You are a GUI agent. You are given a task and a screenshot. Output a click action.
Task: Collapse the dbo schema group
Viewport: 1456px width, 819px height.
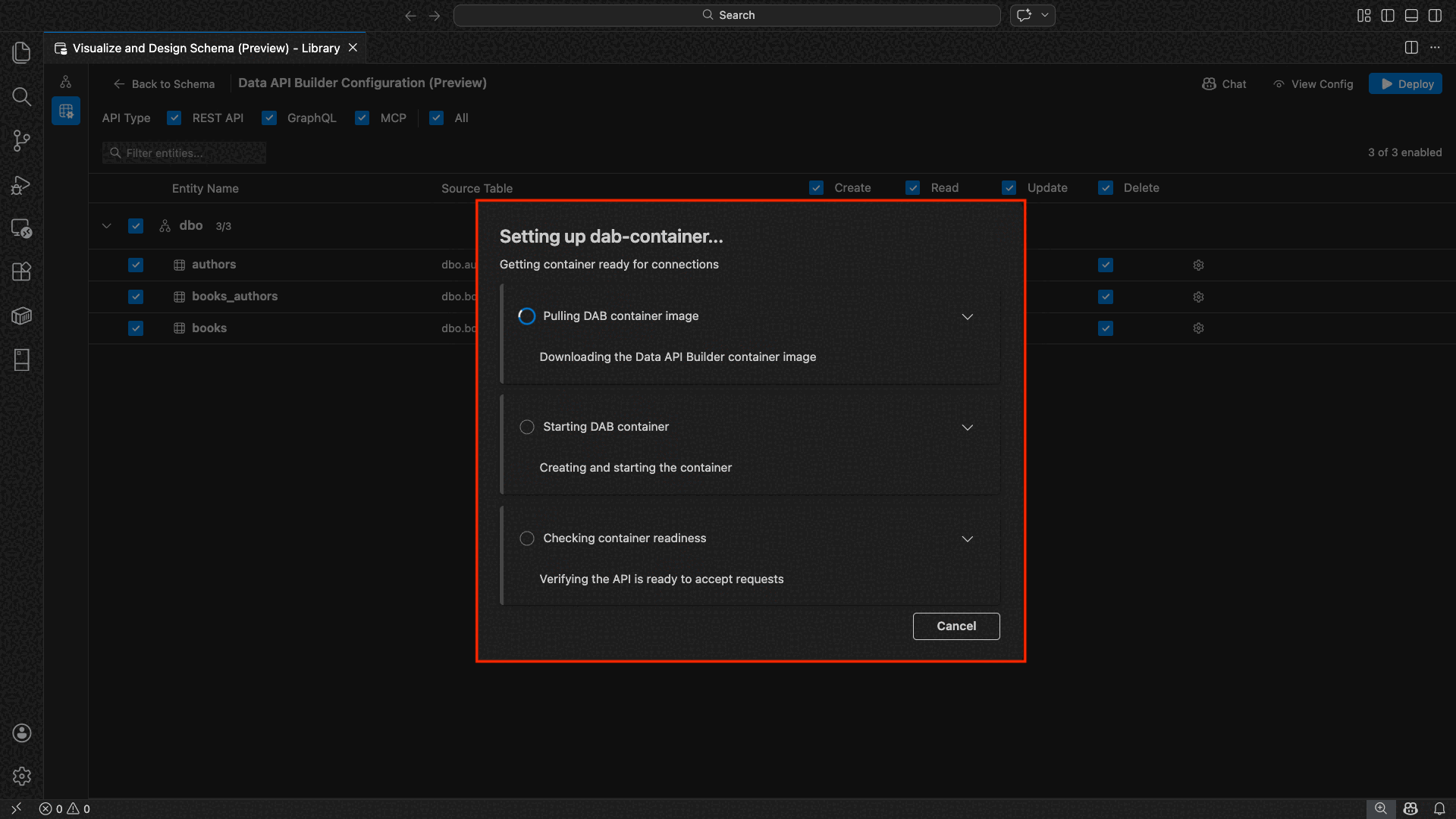pyautogui.click(x=107, y=226)
